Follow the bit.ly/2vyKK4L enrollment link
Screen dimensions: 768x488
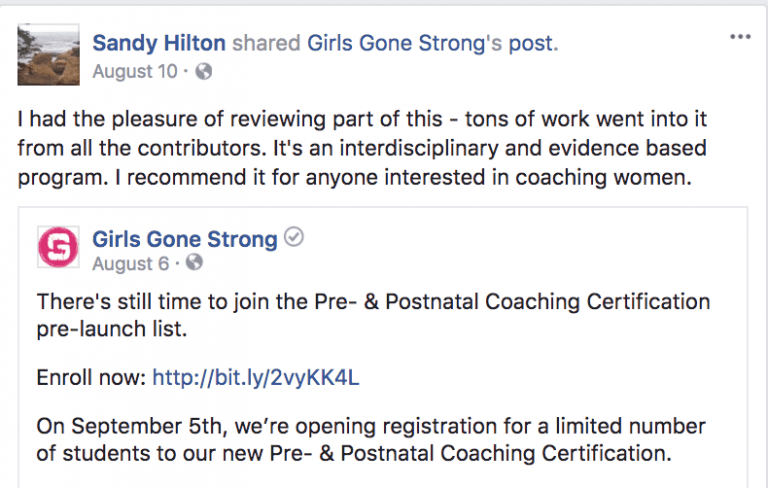click(256, 378)
